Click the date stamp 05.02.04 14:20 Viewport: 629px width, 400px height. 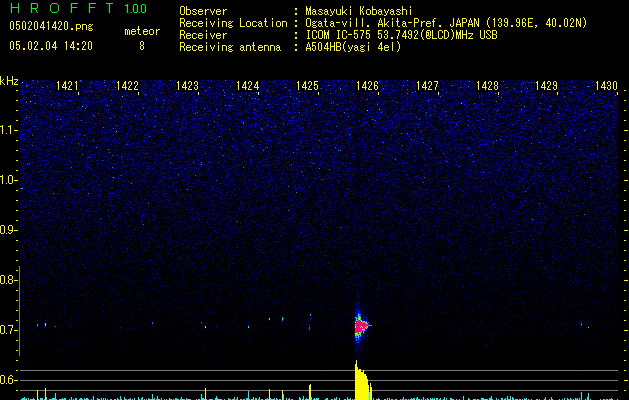tap(50, 46)
